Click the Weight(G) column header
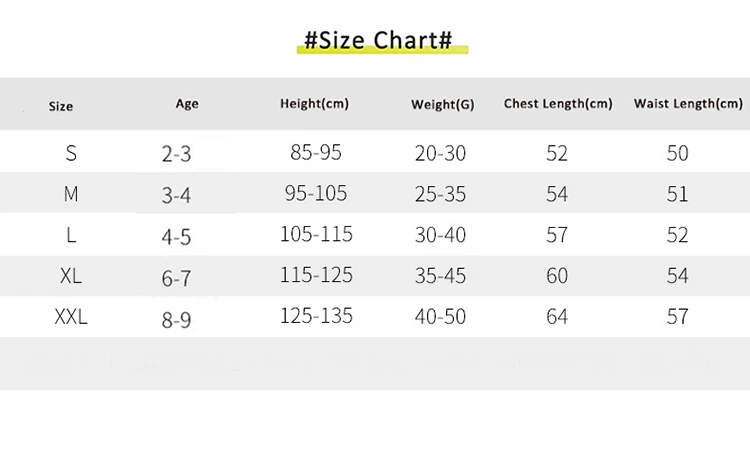Screen dimensions: 750x453 pyautogui.click(x=443, y=105)
